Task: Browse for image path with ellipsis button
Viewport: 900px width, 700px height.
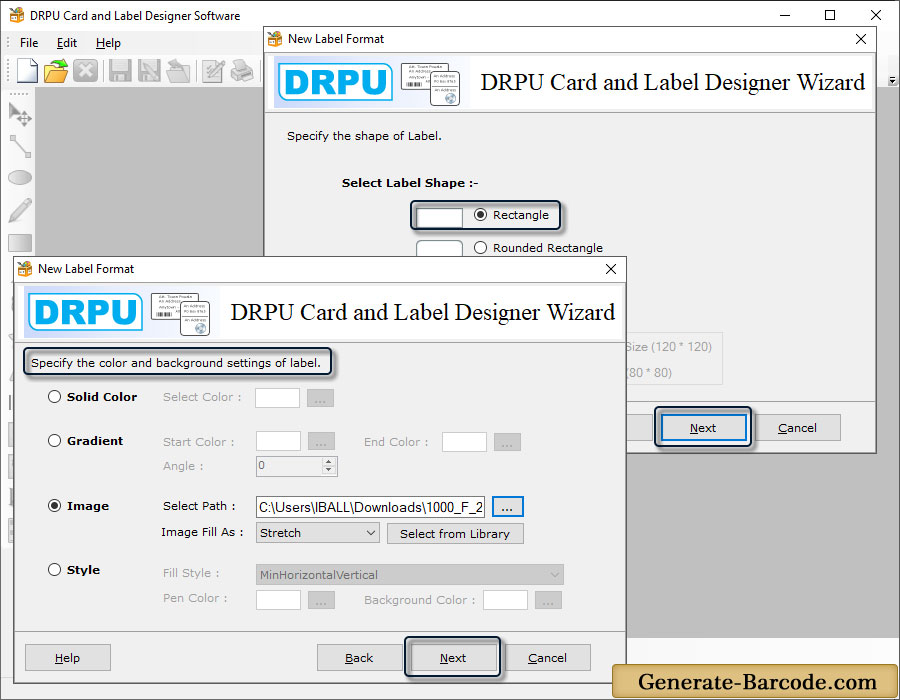Action: click(507, 507)
